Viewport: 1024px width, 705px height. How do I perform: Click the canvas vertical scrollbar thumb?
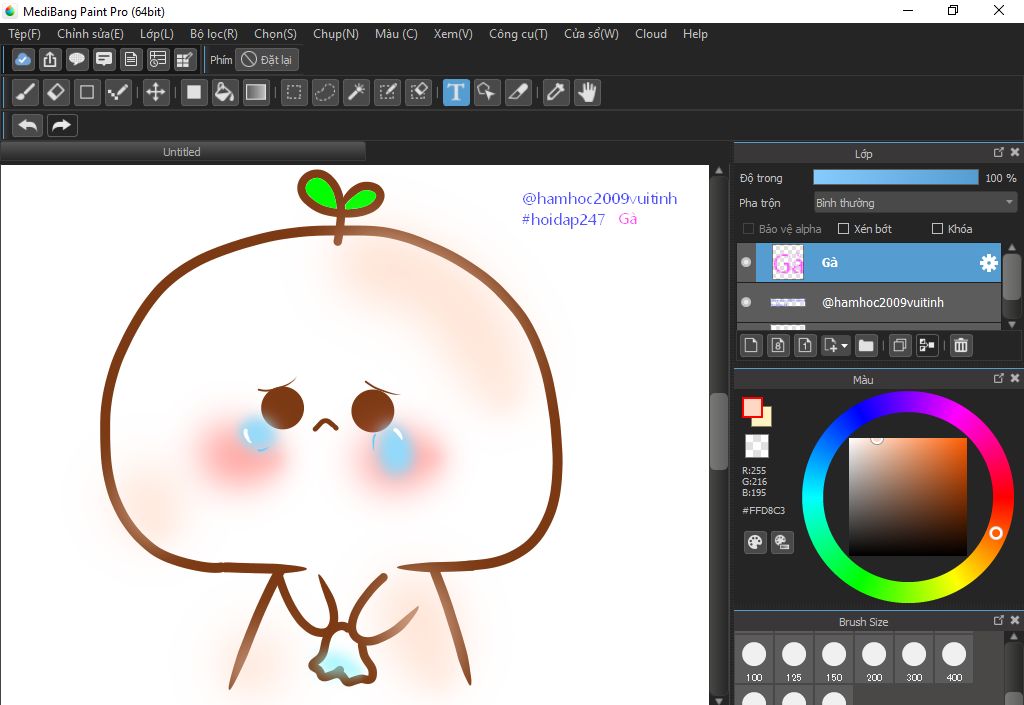tap(718, 431)
